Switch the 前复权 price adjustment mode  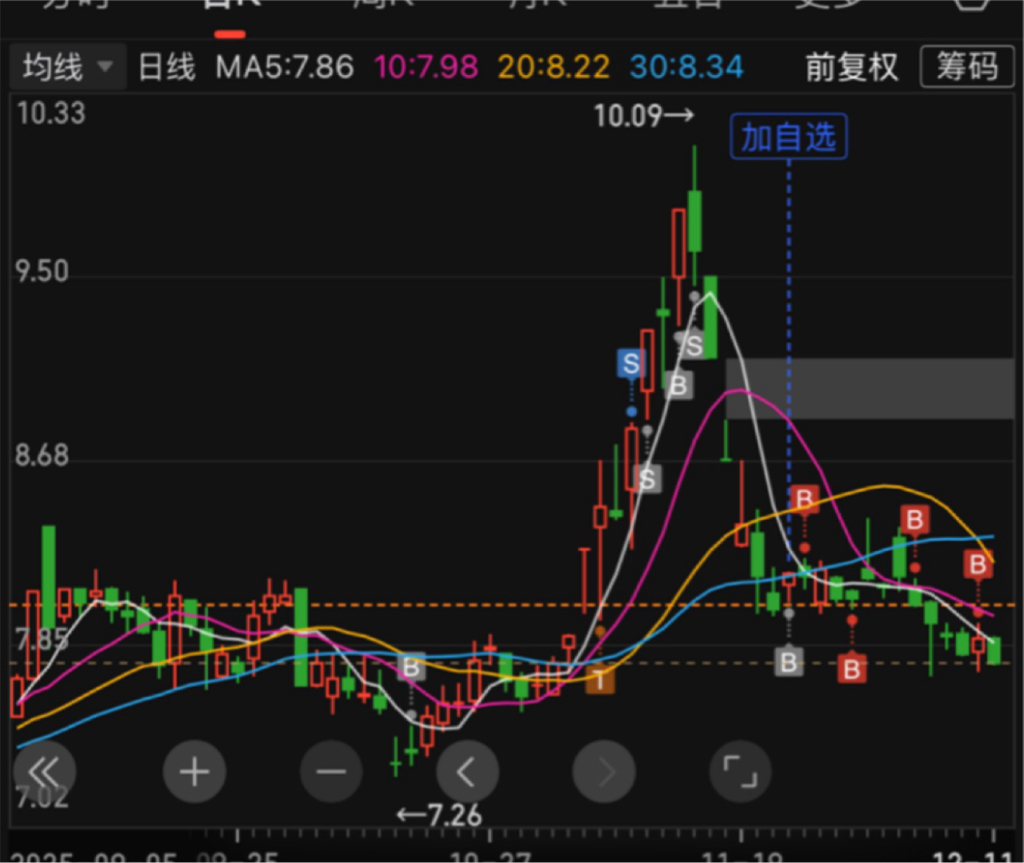852,67
